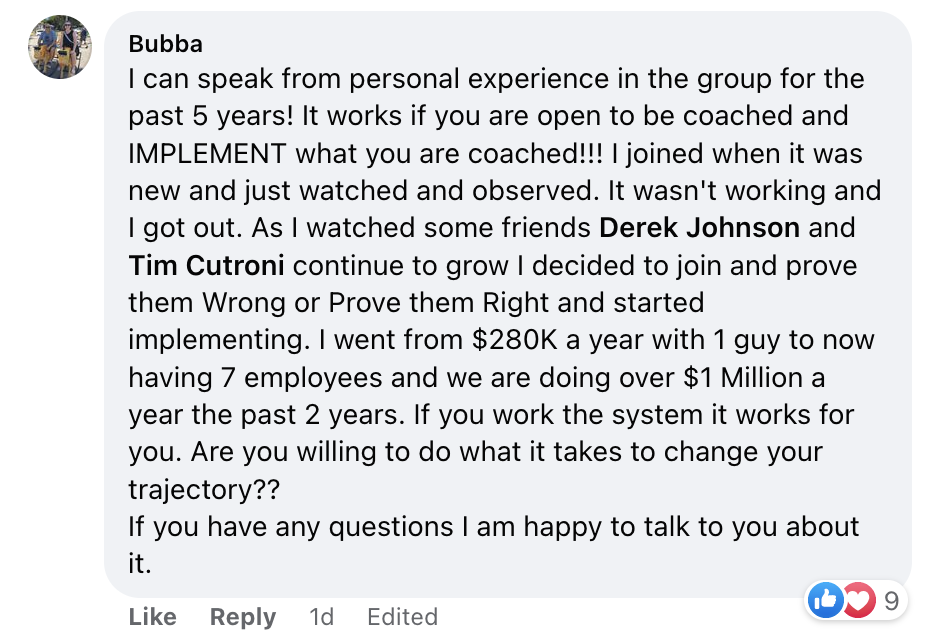The width and height of the screenshot is (950, 636).
Task: Like this comment
Action: click(x=152, y=617)
